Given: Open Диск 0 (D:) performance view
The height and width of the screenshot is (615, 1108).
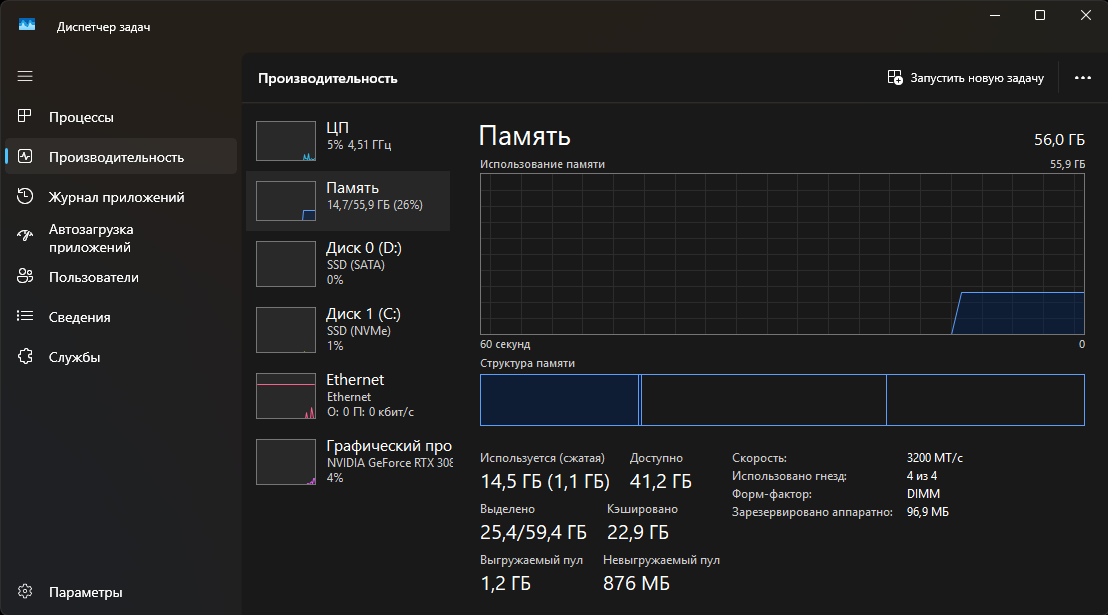Looking at the screenshot, I should point(348,263).
